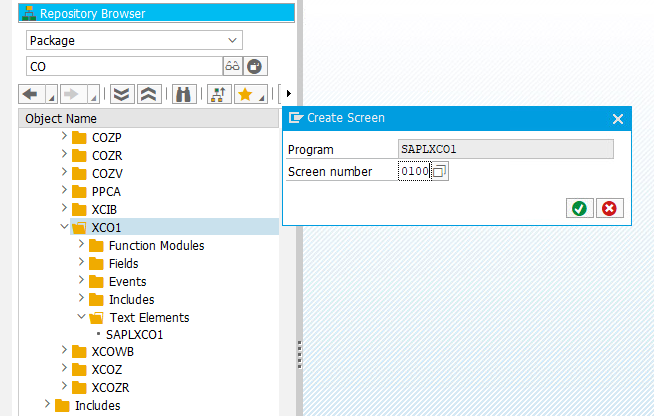Click the round icon right of the glasses
This screenshot has width=654, height=416.
click(255, 67)
